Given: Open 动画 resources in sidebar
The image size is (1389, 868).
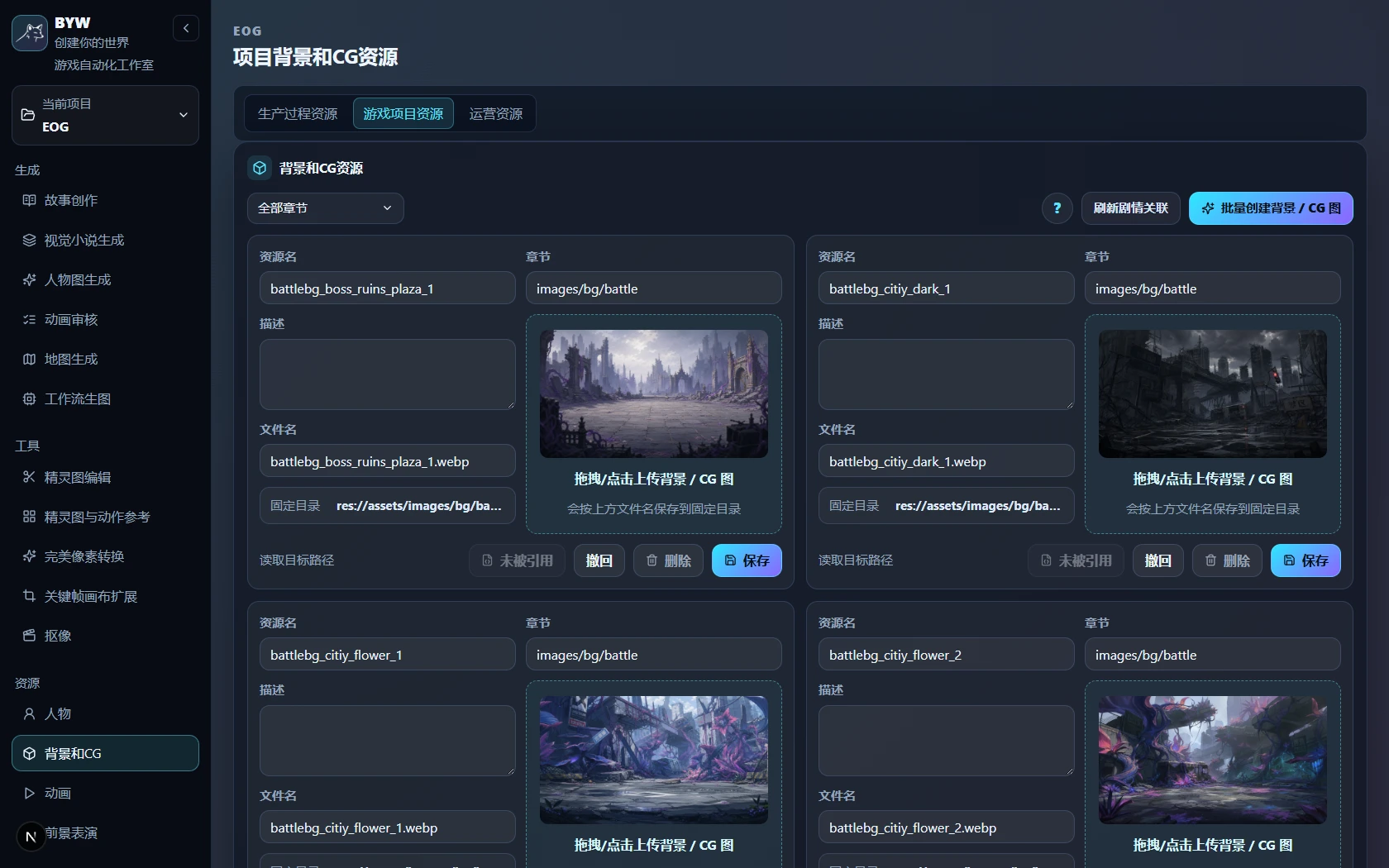Looking at the screenshot, I should click(x=105, y=793).
